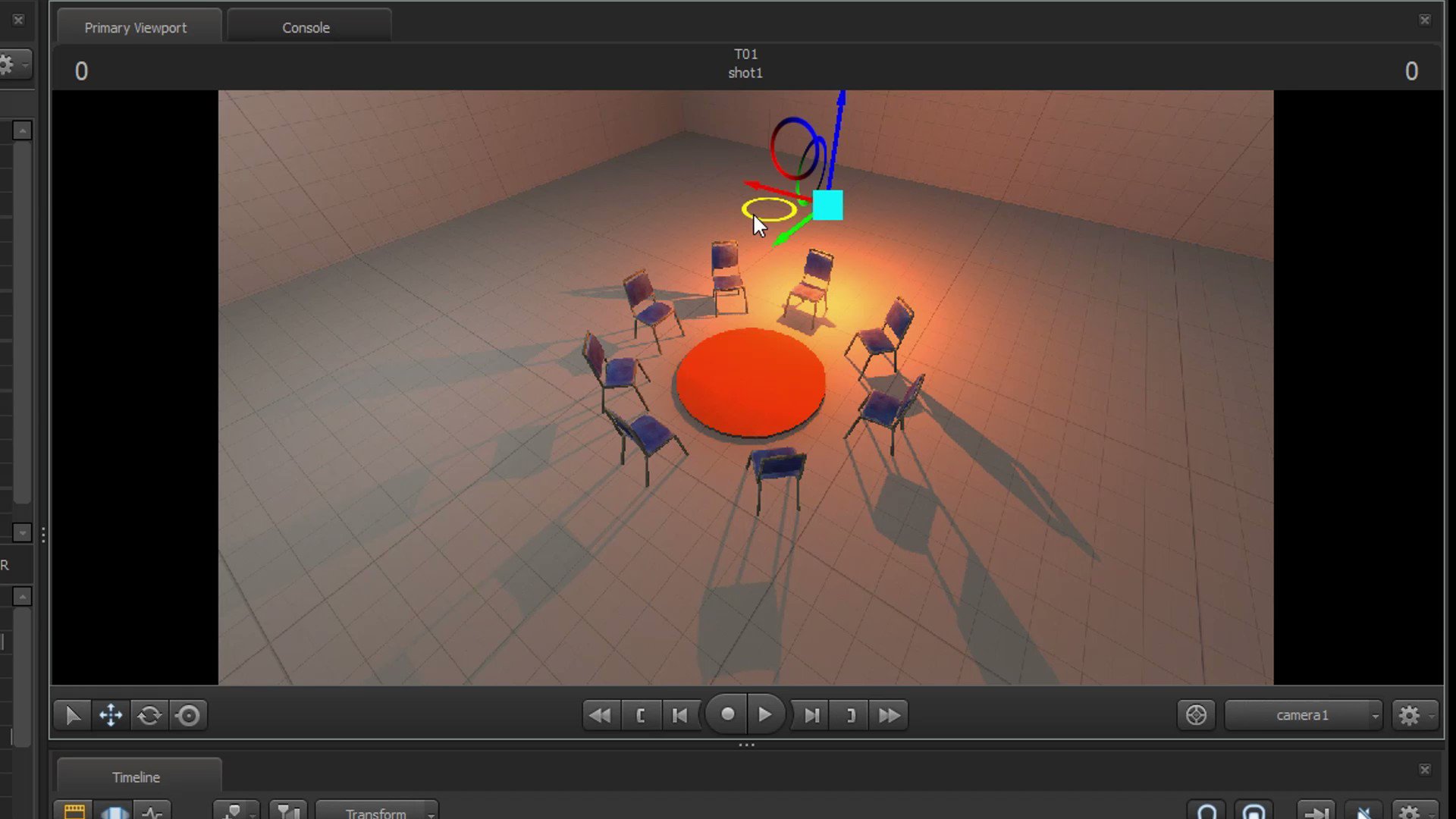The width and height of the screenshot is (1456, 819).
Task: Open the viewport settings gear
Action: (x=1409, y=714)
